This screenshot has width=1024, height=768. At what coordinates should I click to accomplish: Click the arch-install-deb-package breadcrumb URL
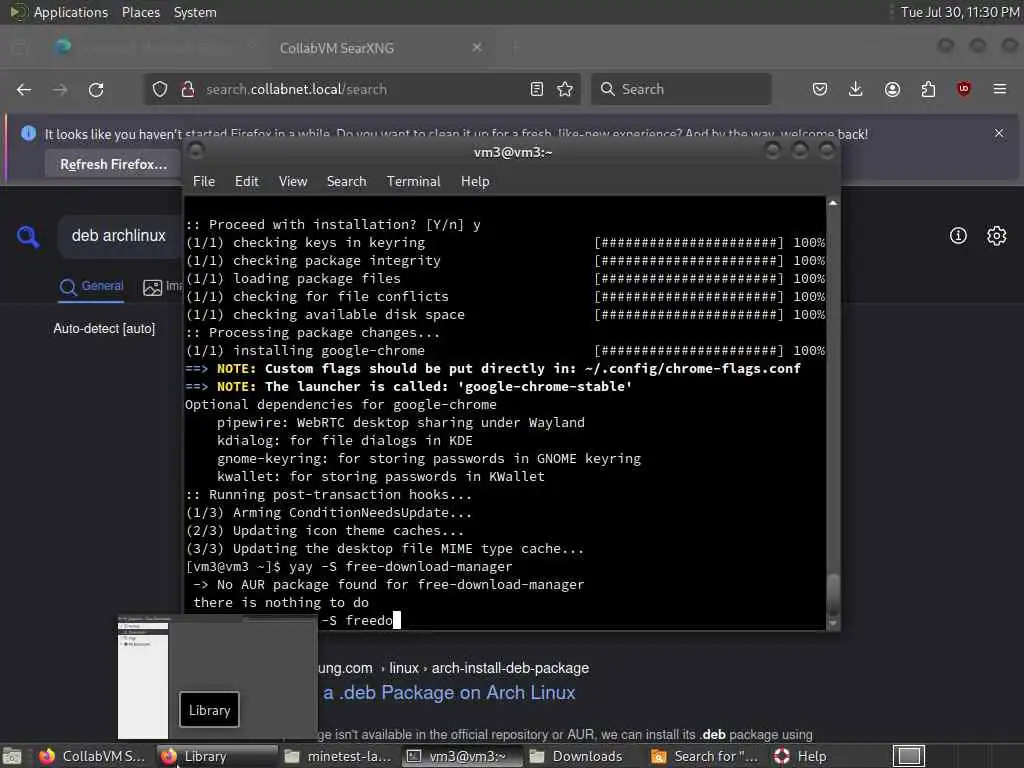(510, 668)
